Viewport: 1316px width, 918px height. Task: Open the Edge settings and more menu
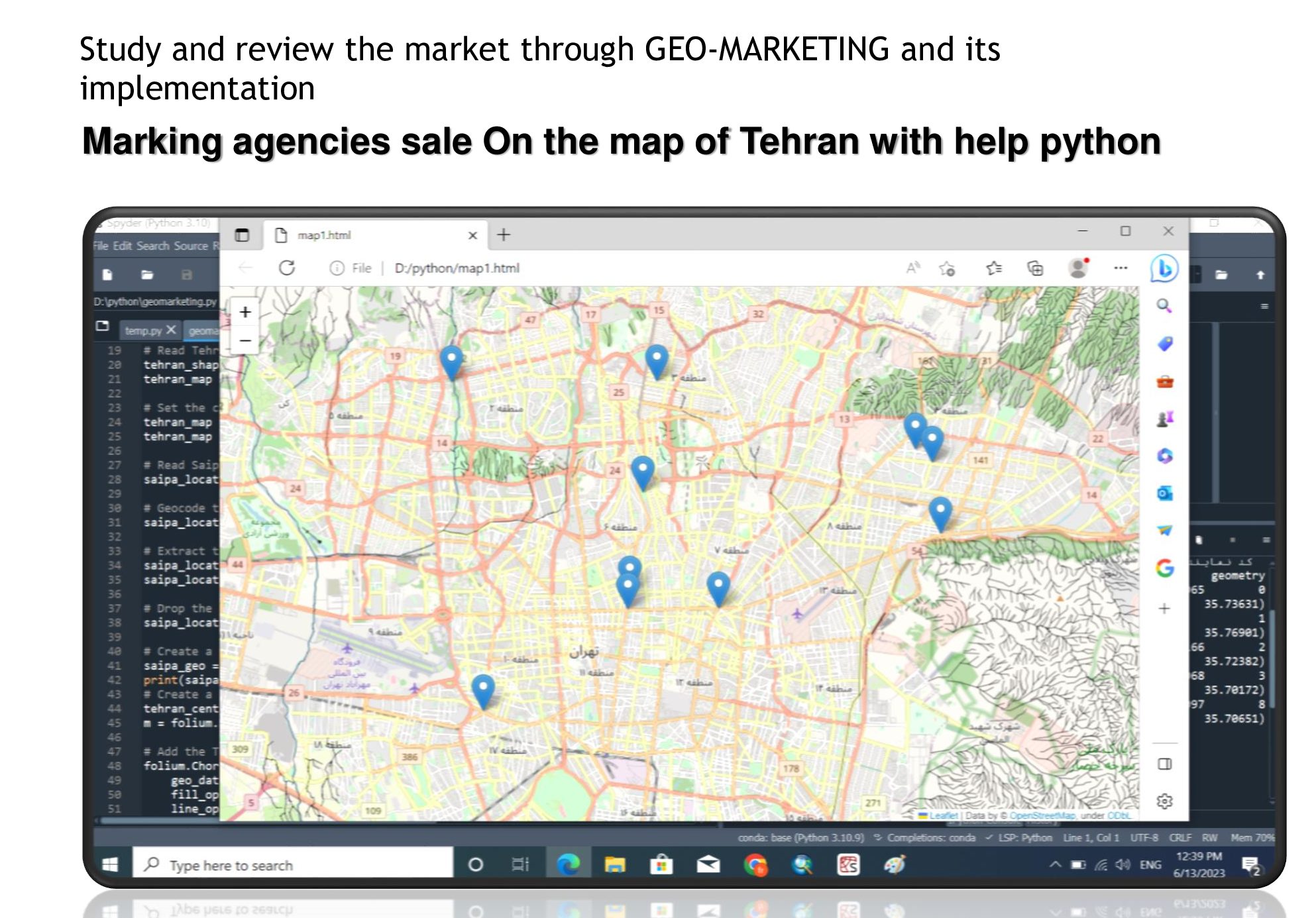[1121, 268]
